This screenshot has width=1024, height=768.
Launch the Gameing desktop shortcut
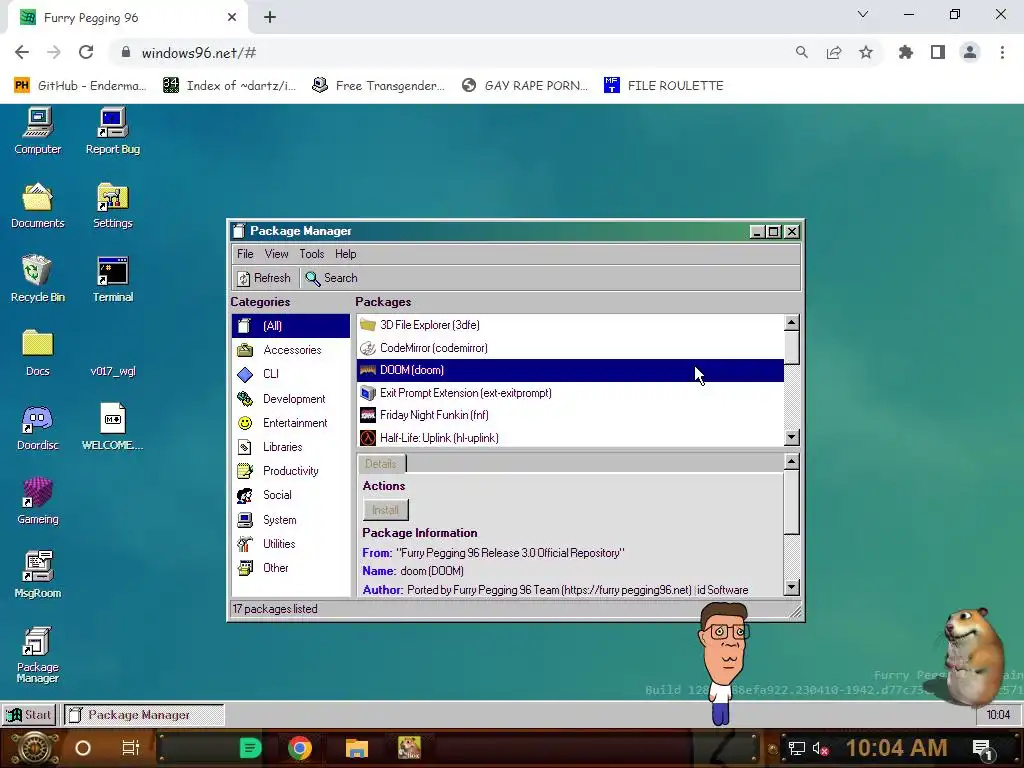(x=38, y=502)
